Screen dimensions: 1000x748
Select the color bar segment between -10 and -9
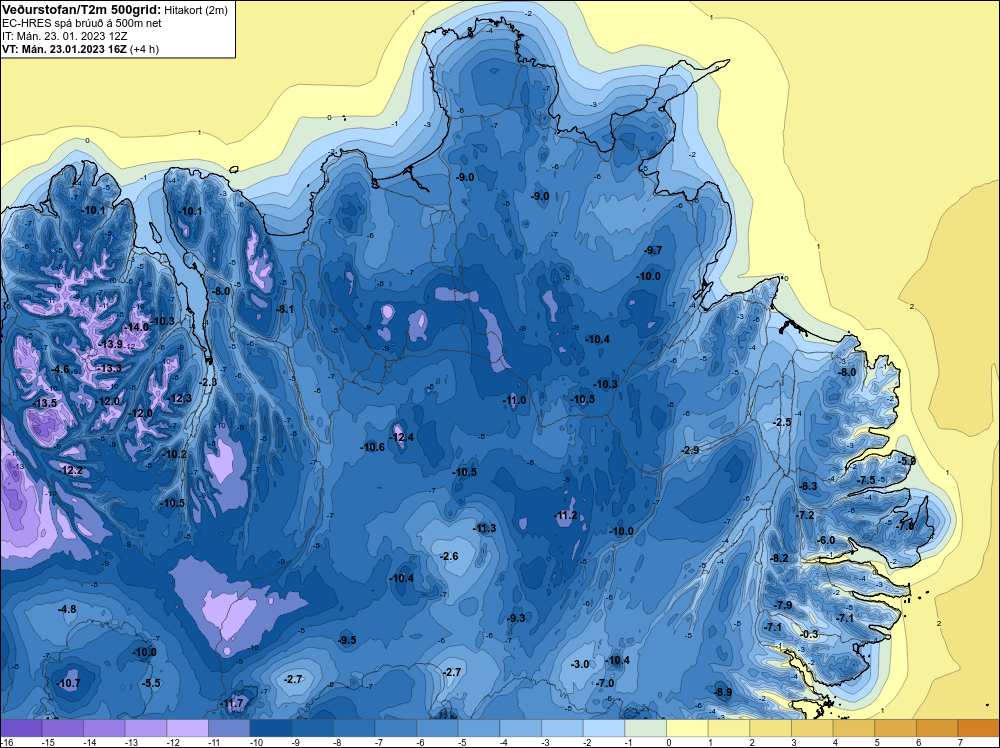coord(271,728)
